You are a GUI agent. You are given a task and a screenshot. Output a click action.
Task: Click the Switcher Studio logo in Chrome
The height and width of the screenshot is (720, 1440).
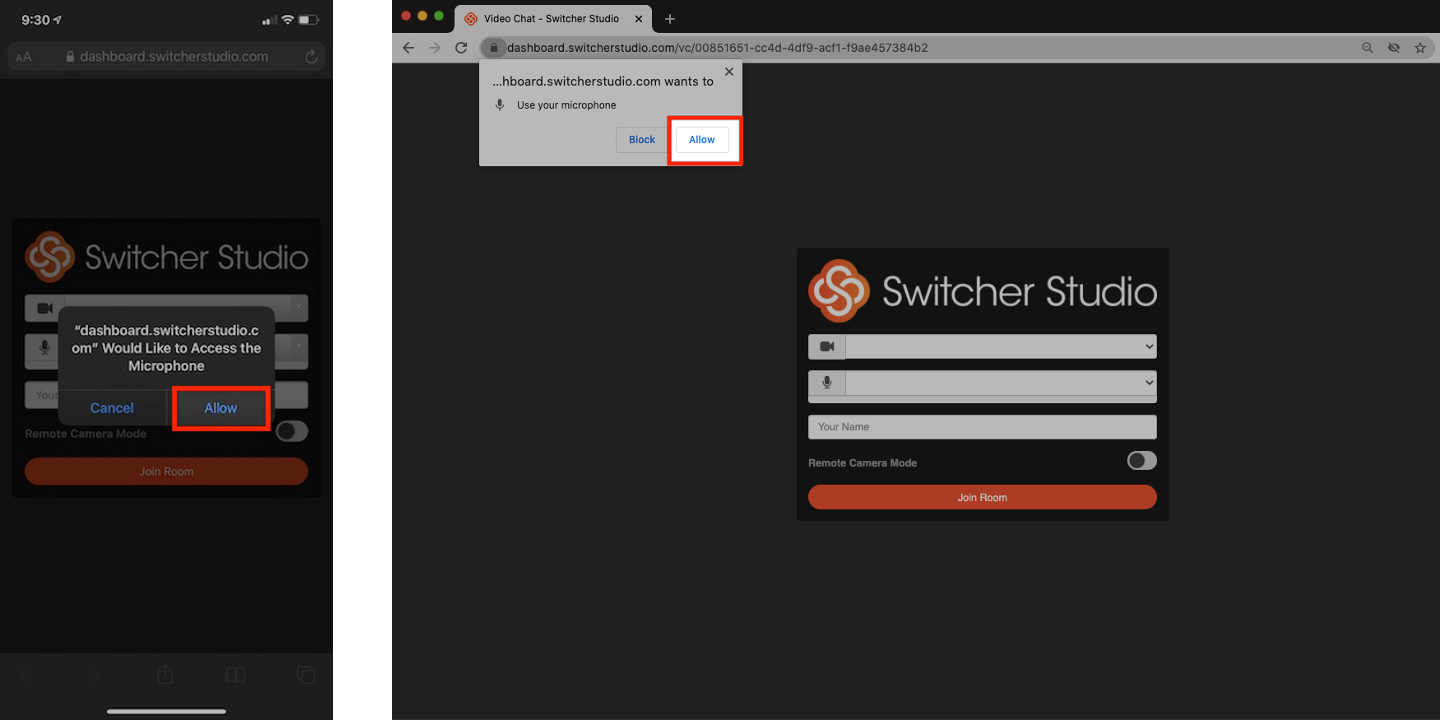pyautogui.click(x=982, y=291)
